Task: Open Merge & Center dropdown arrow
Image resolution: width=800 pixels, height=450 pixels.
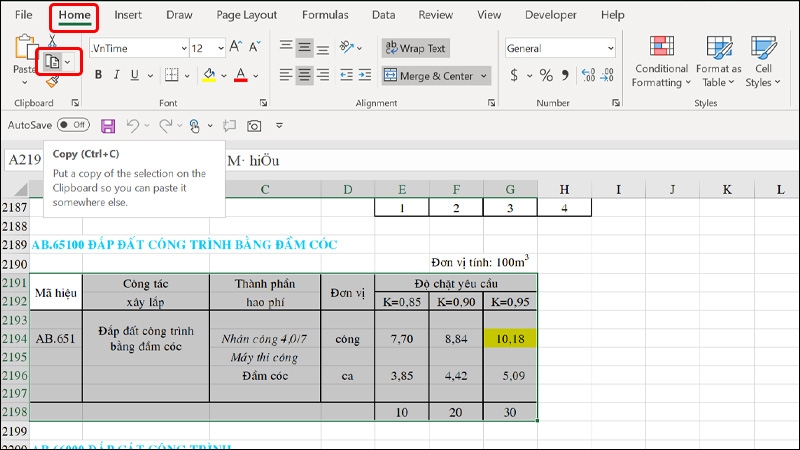Action: pyautogui.click(x=484, y=76)
